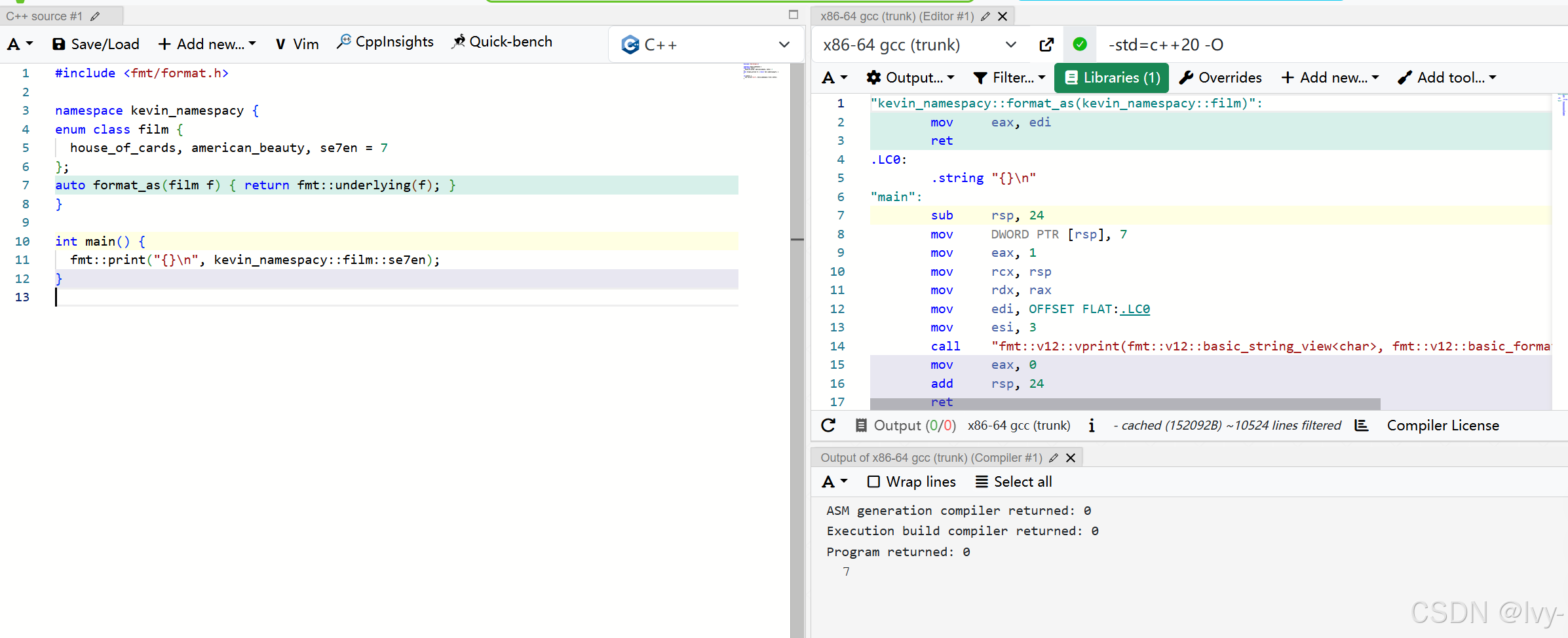Screen dimensions: 1568x638
Task: Click the assembly horizontal scrollbar
Action: coord(1125,403)
